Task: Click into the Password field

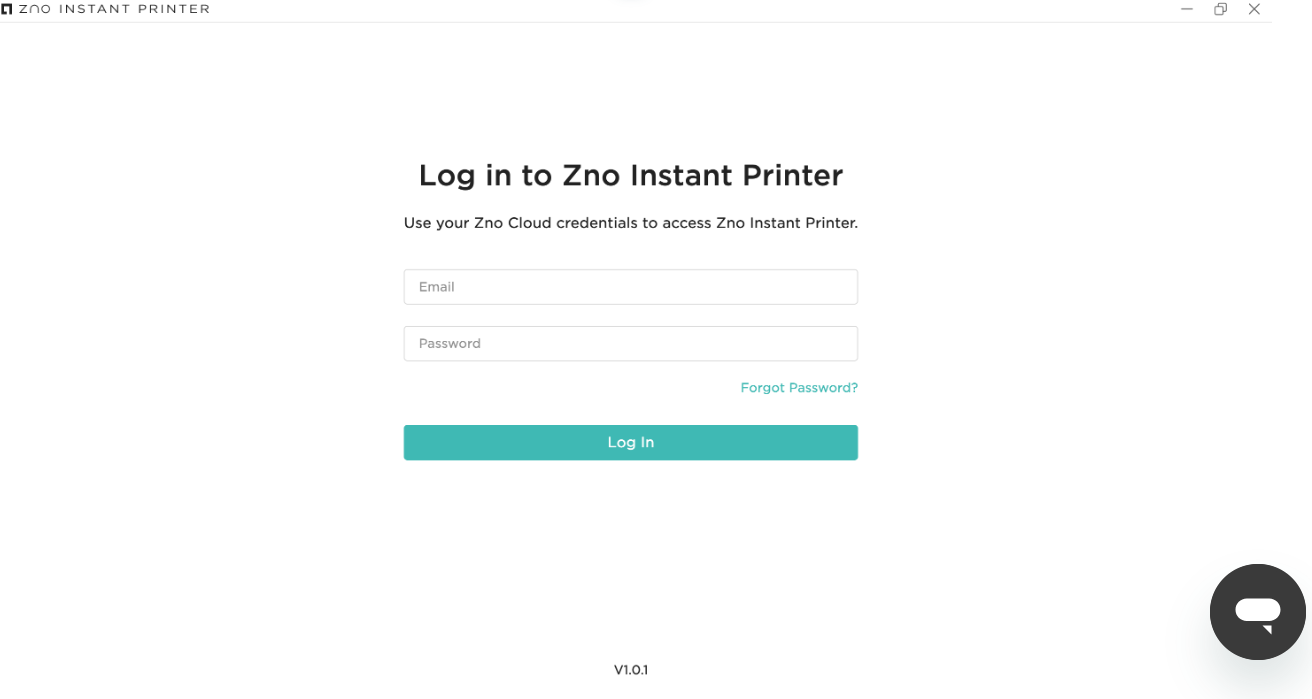Action: (630, 344)
